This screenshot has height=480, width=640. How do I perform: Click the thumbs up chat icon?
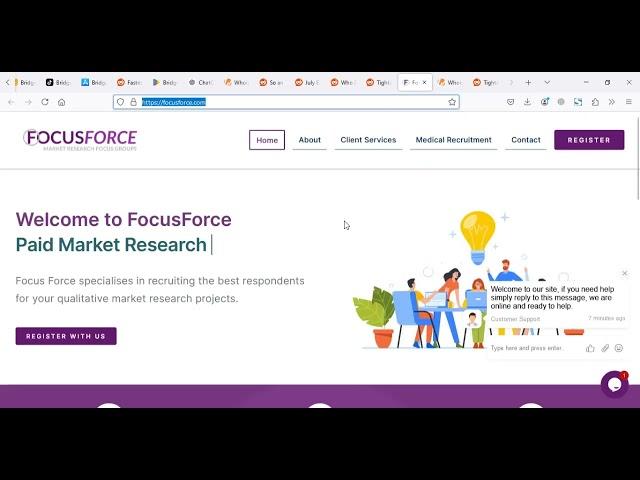[590, 348]
